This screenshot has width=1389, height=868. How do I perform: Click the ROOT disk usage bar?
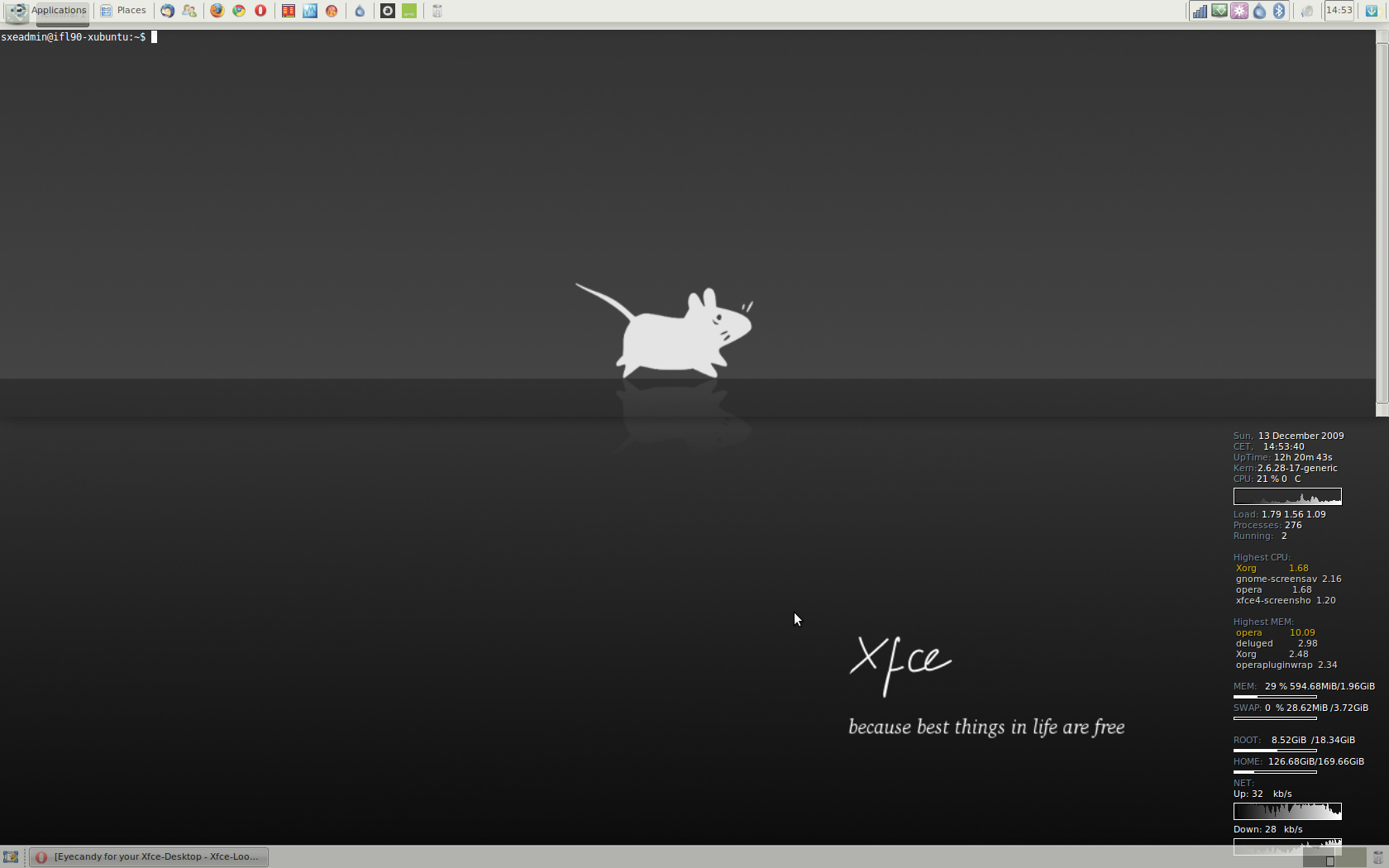(x=1275, y=750)
